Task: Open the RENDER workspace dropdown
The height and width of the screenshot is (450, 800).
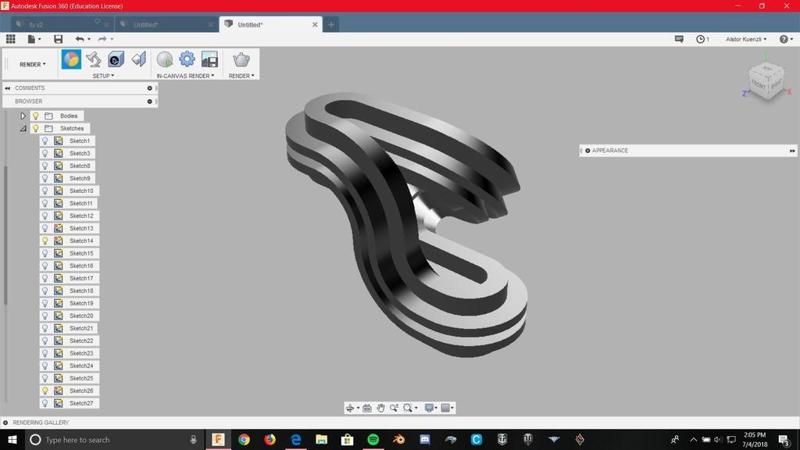Action: [33, 64]
